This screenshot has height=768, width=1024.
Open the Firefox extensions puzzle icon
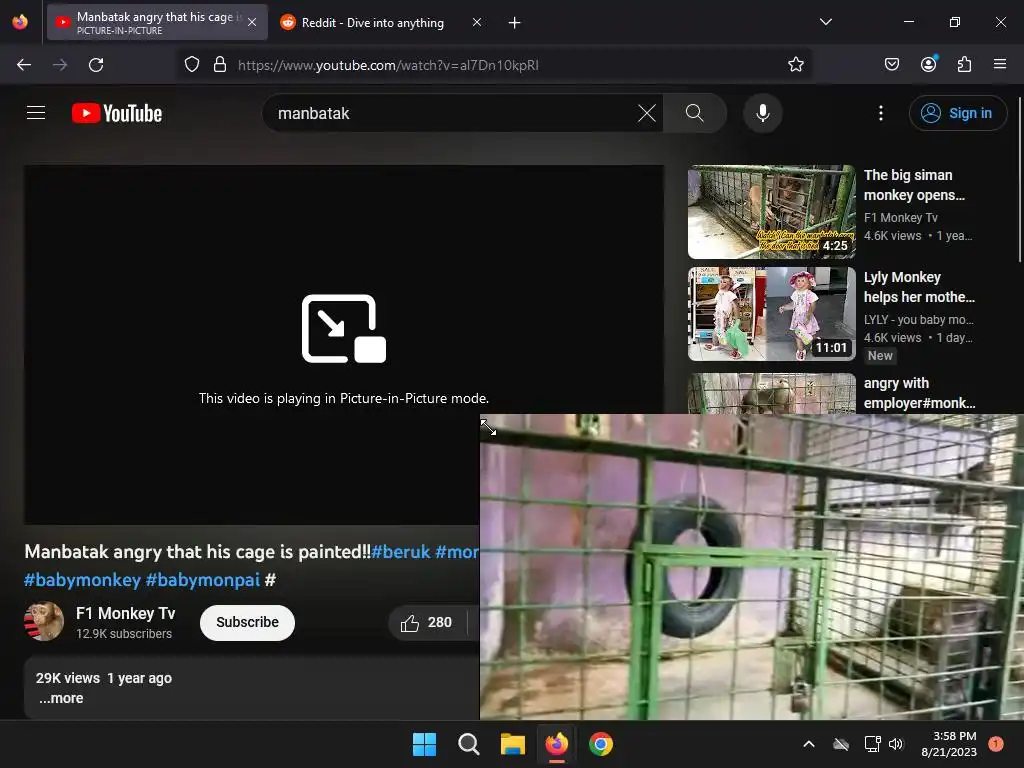click(965, 65)
